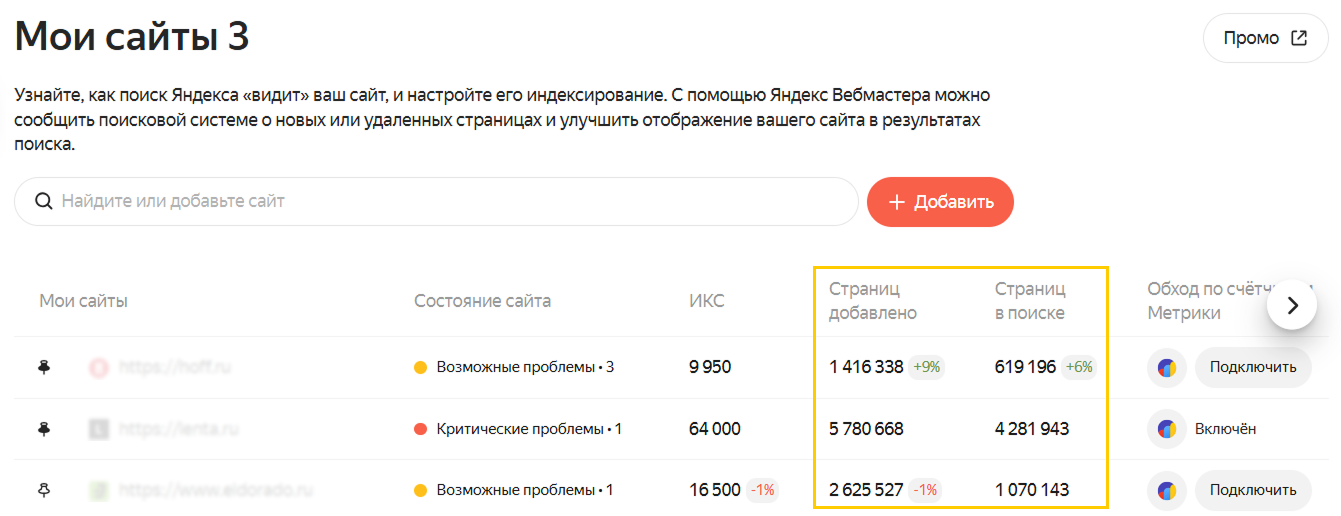Click the lenta.ru site favicon
The height and width of the screenshot is (516, 1341).
(x=99, y=429)
